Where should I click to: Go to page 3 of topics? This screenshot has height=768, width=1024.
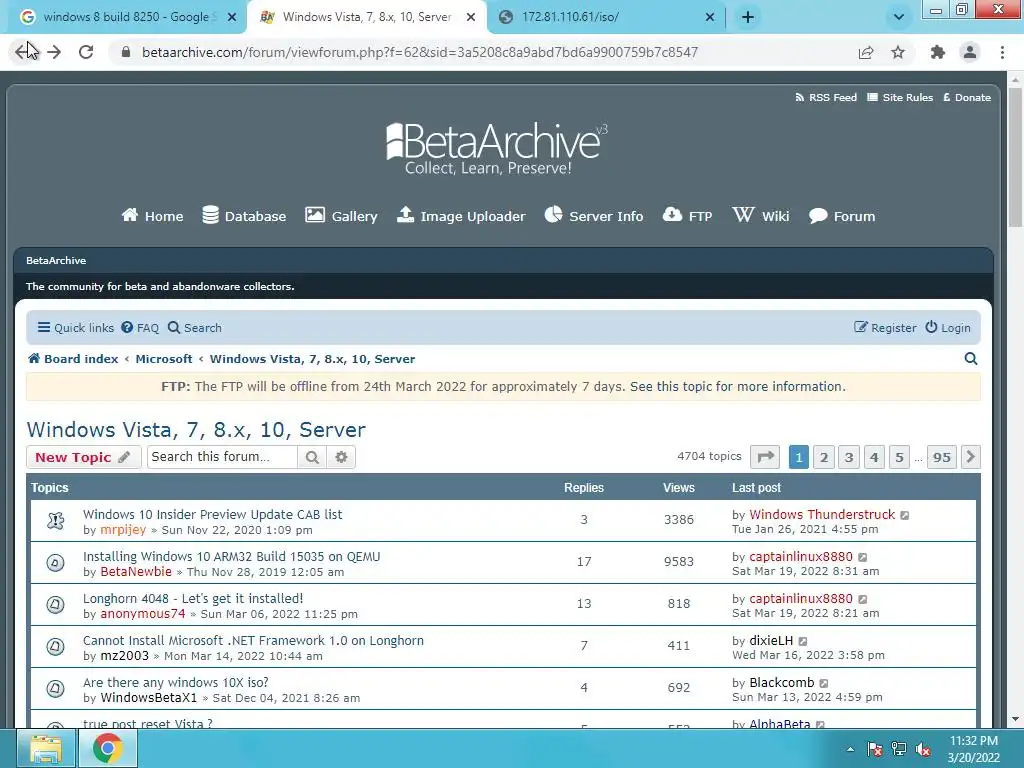tap(849, 457)
